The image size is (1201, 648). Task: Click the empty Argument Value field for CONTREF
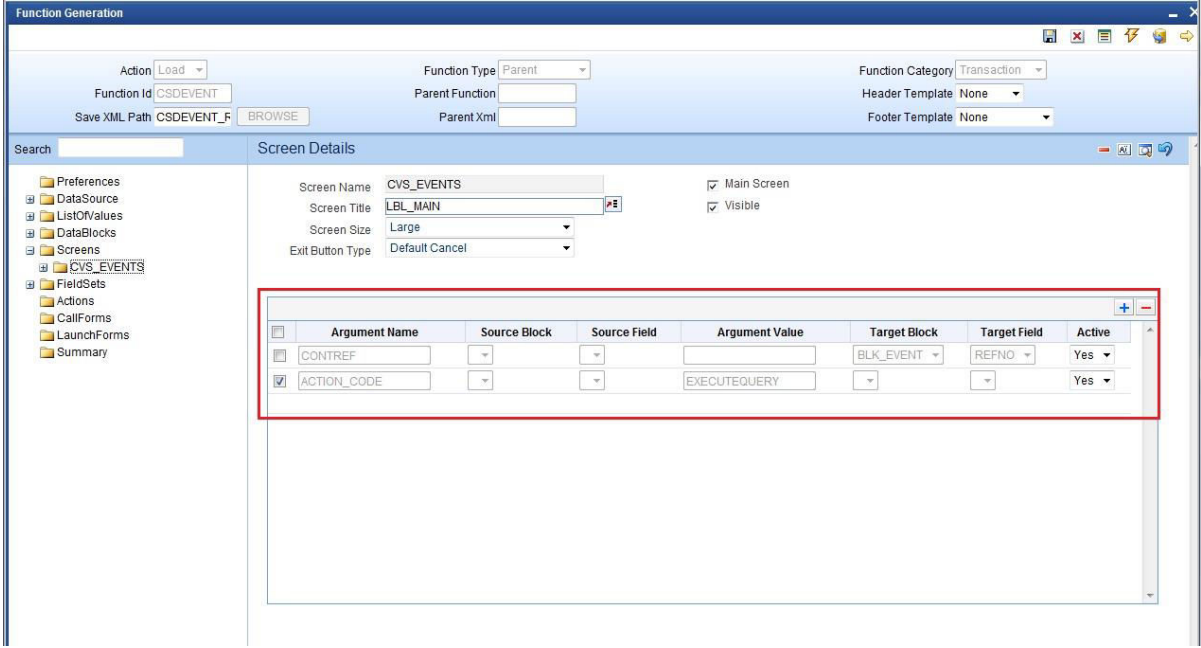click(x=749, y=355)
